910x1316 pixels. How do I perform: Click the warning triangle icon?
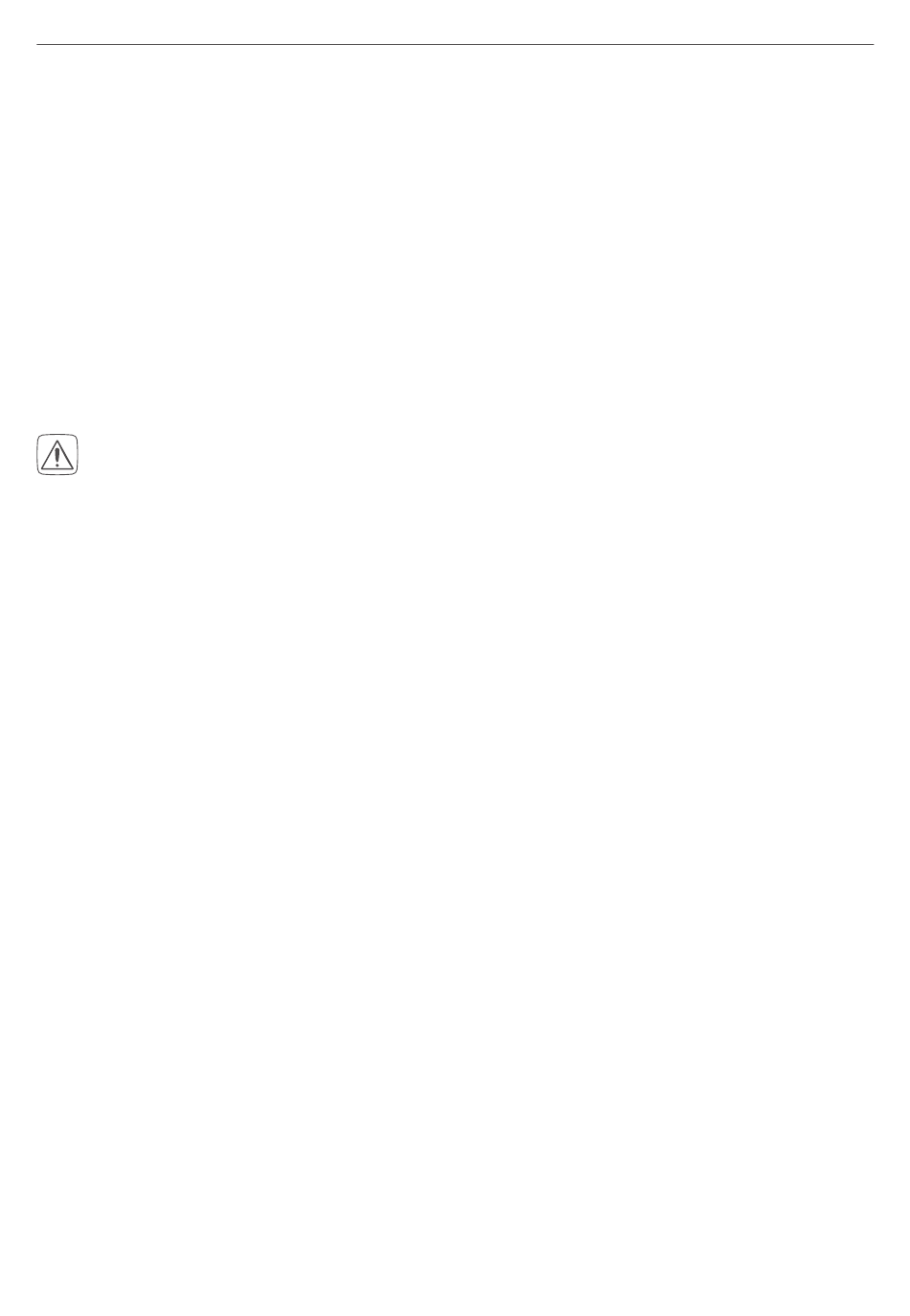point(57,455)
